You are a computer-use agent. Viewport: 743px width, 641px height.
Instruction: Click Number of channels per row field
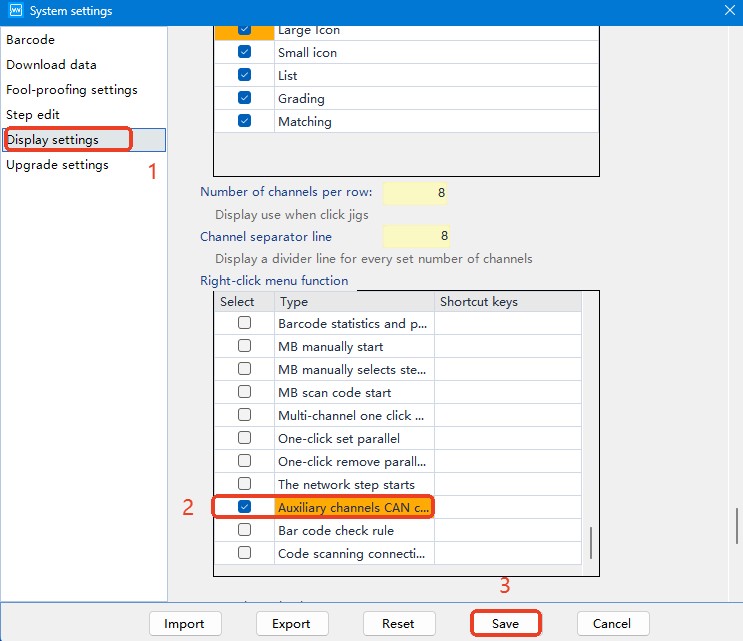(x=416, y=193)
